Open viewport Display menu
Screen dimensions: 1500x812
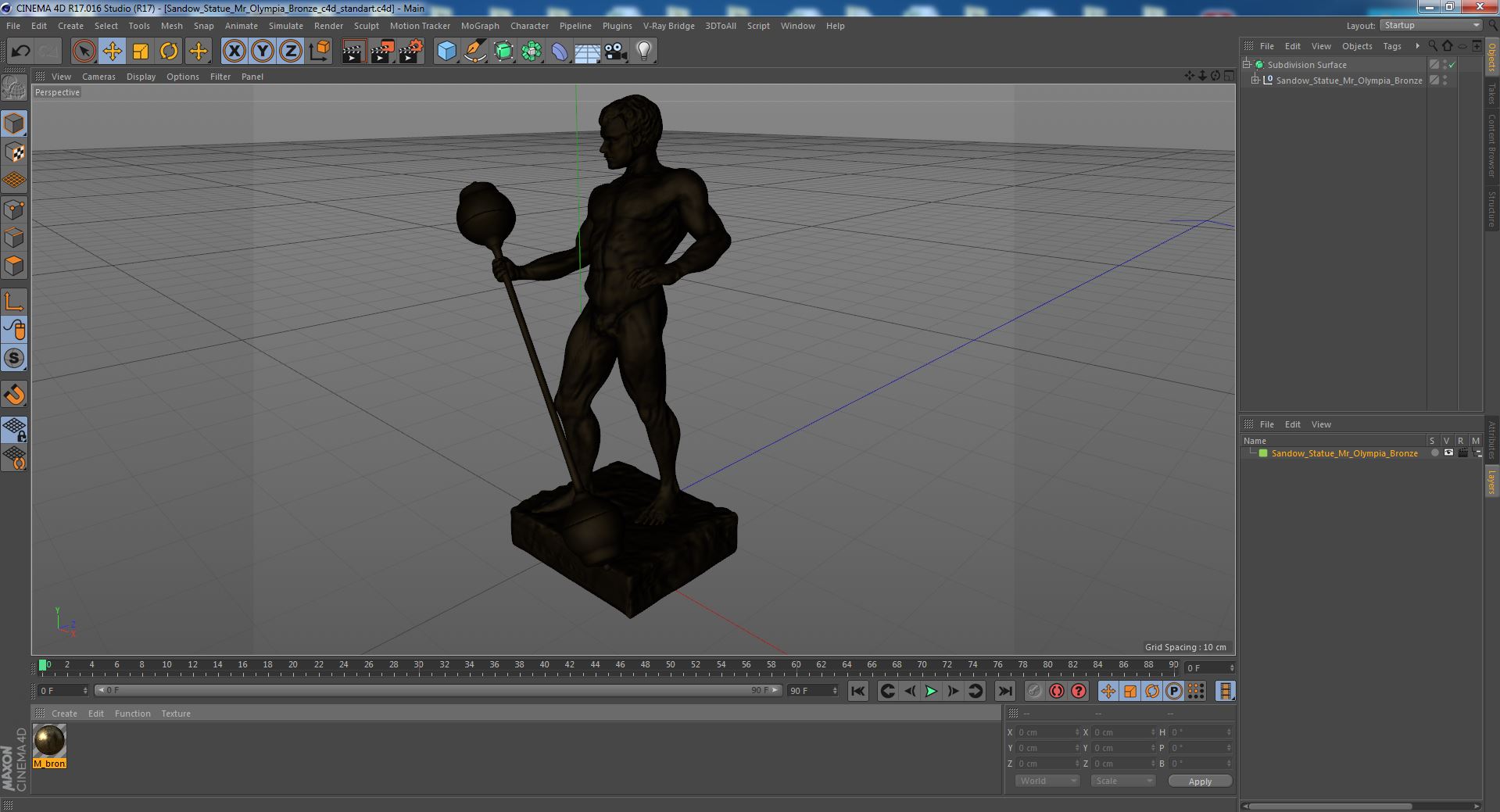141,77
